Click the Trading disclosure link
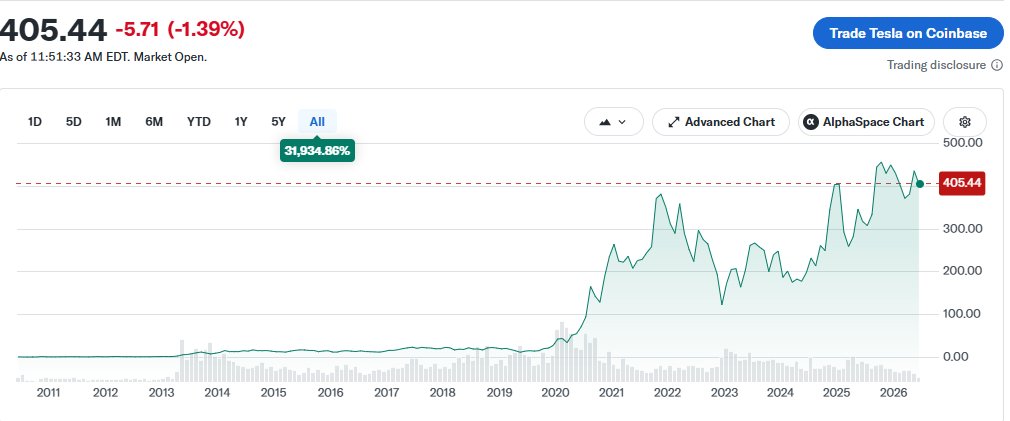The width and height of the screenshot is (1010, 421). tap(936, 65)
